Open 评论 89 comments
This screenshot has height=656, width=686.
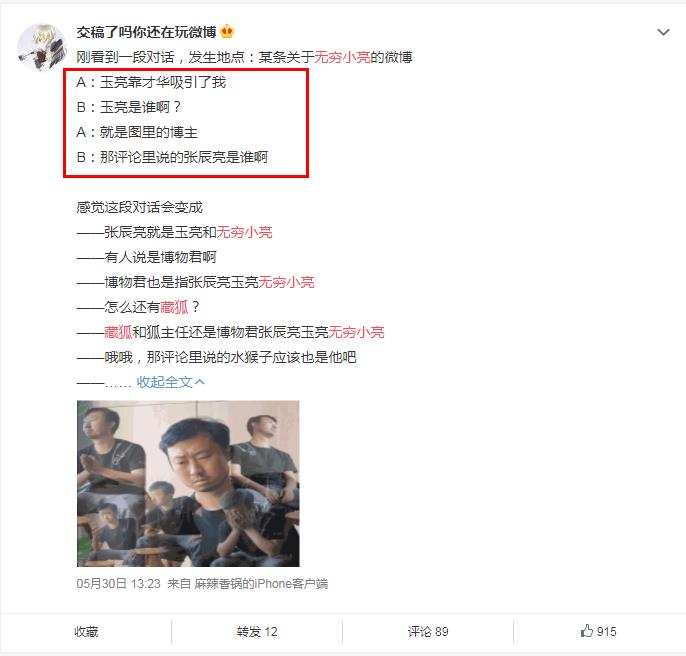(428, 631)
